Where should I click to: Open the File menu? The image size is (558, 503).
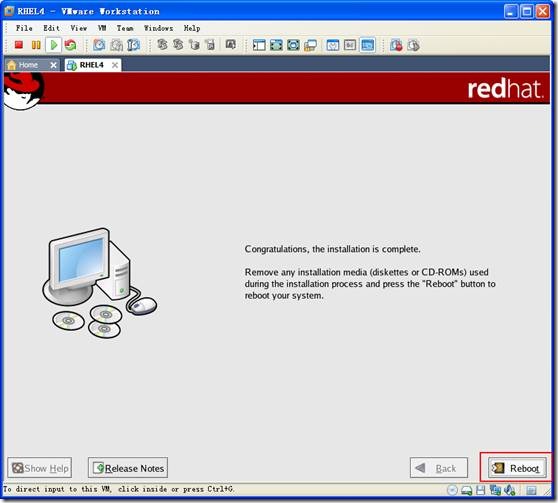point(24,28)
